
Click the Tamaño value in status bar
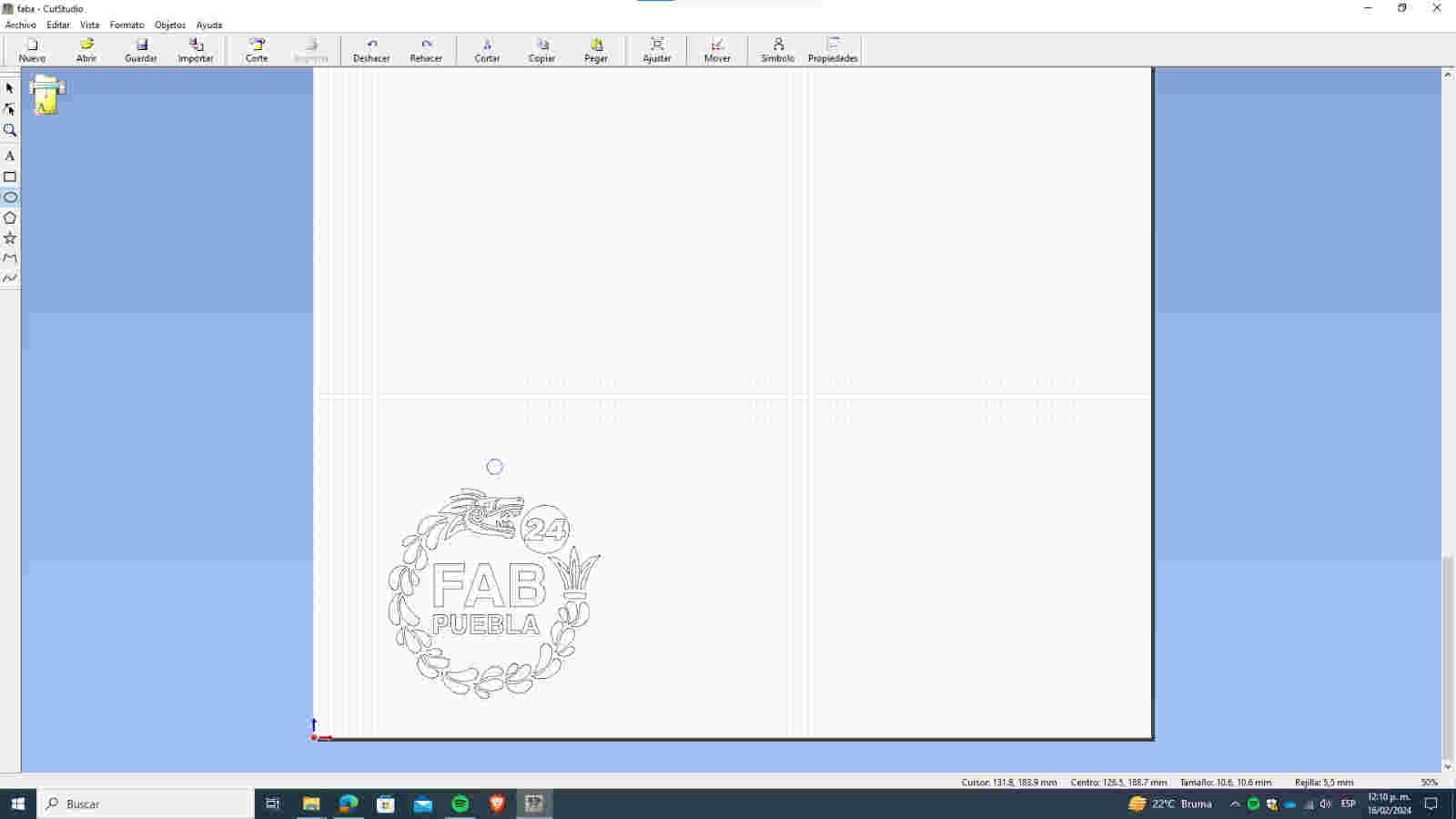tap(1226, 783)
